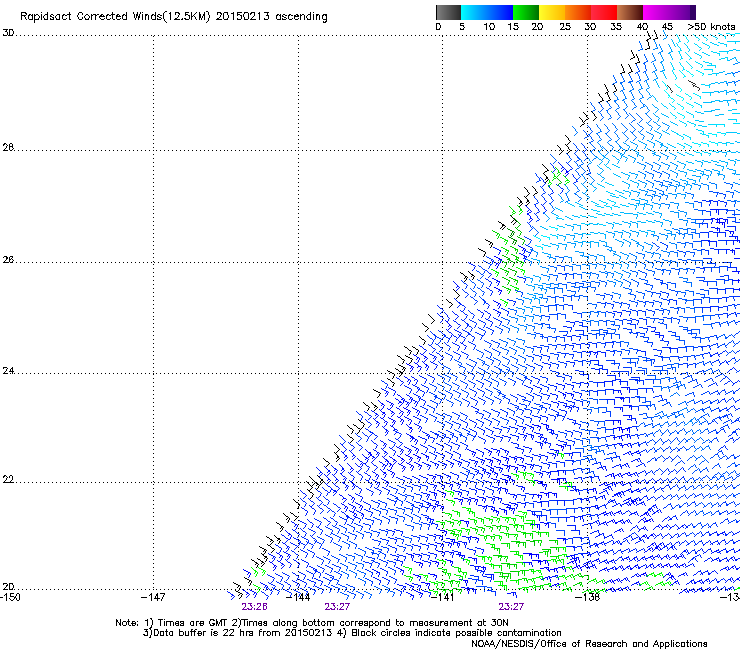740x650 pixels.
Task: Click the latitude label '22'
Action: coord(8,480)
